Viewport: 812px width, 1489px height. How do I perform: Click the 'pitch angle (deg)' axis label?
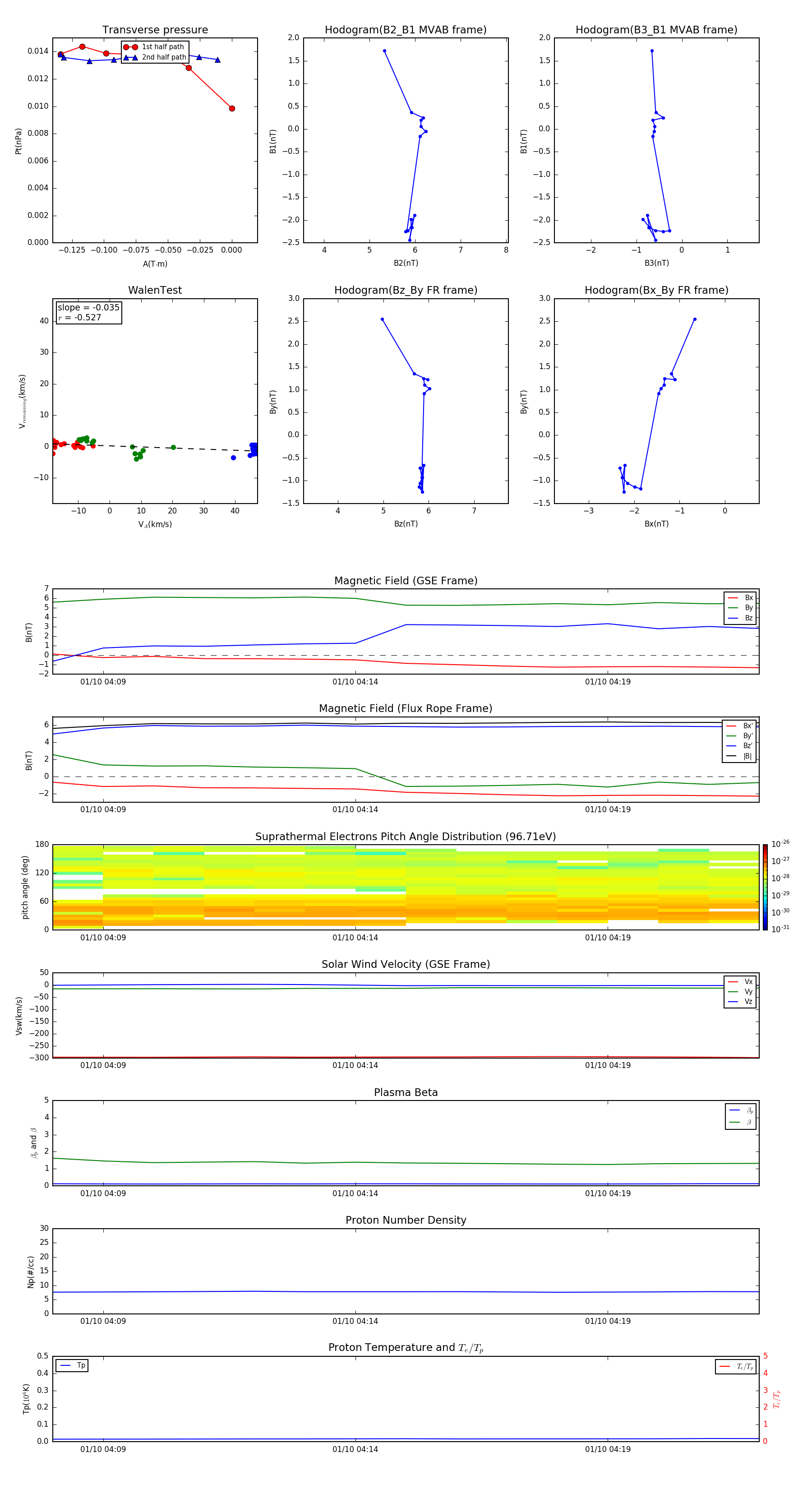25,887
